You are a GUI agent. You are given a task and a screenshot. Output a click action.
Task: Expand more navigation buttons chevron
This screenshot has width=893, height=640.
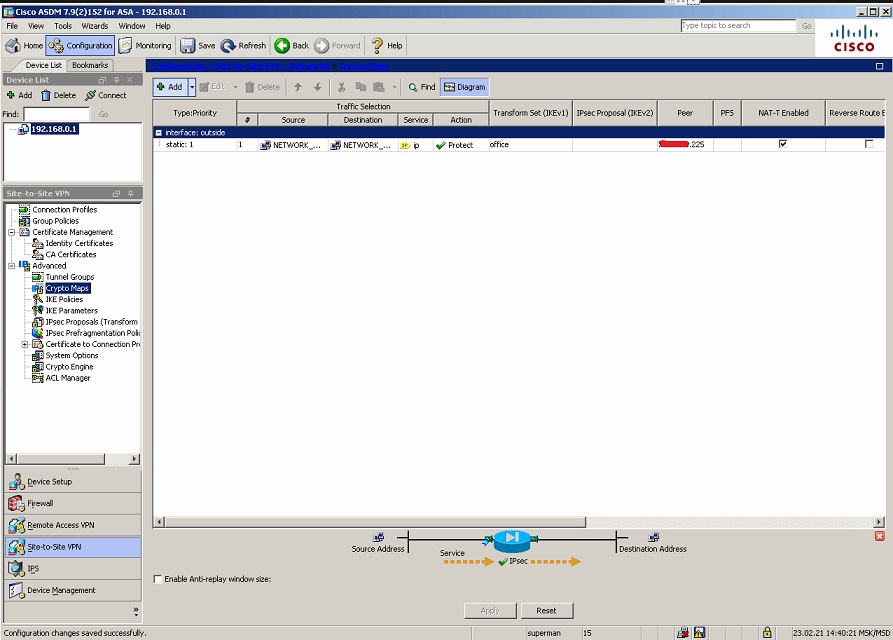pos(136,612)
